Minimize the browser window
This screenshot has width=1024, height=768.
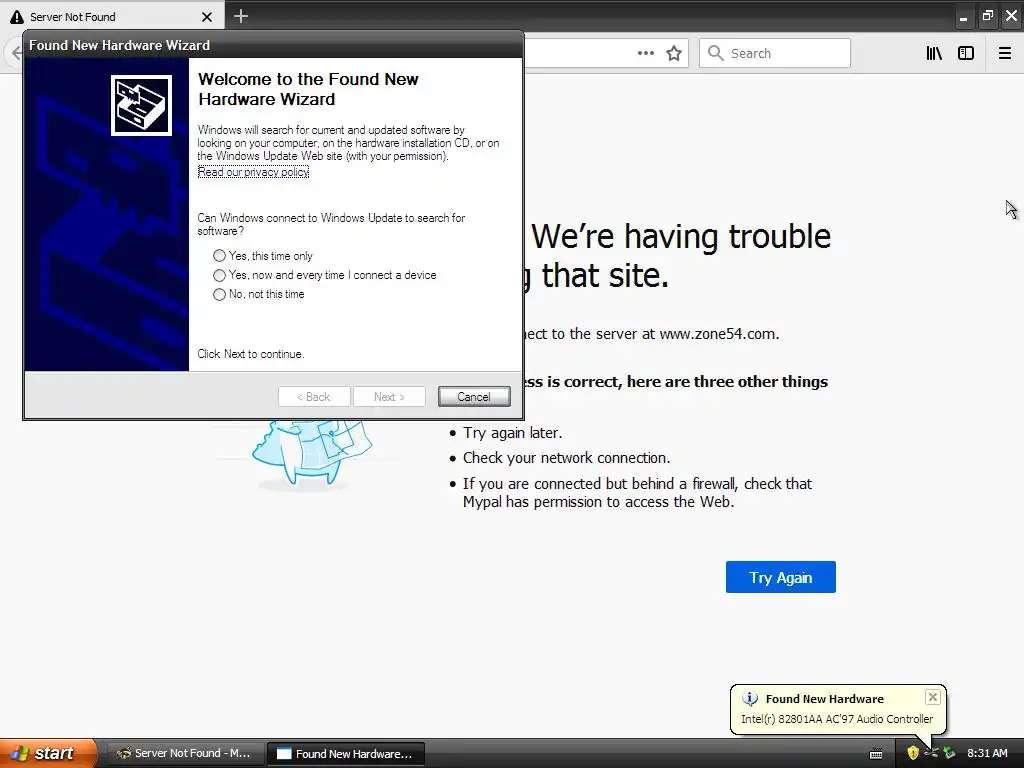pyautogui.click(x=963, y=17)
